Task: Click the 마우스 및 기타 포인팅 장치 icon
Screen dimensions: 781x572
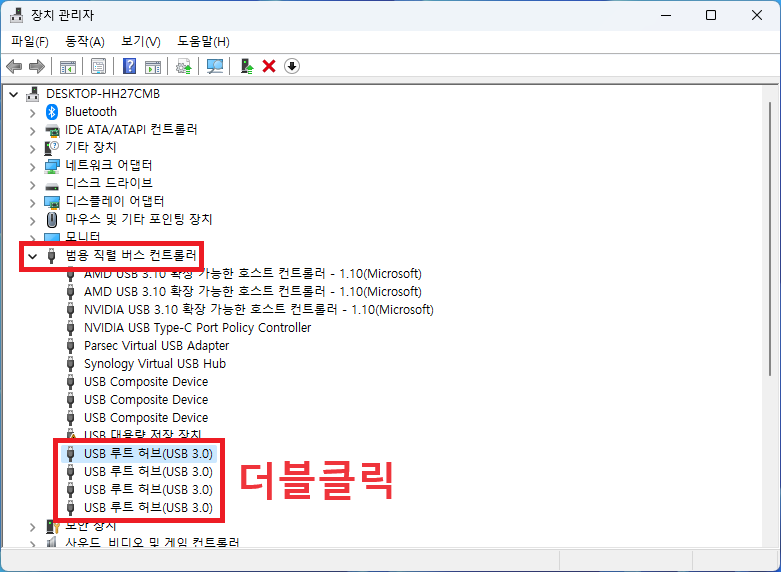Action: [52, 219]
